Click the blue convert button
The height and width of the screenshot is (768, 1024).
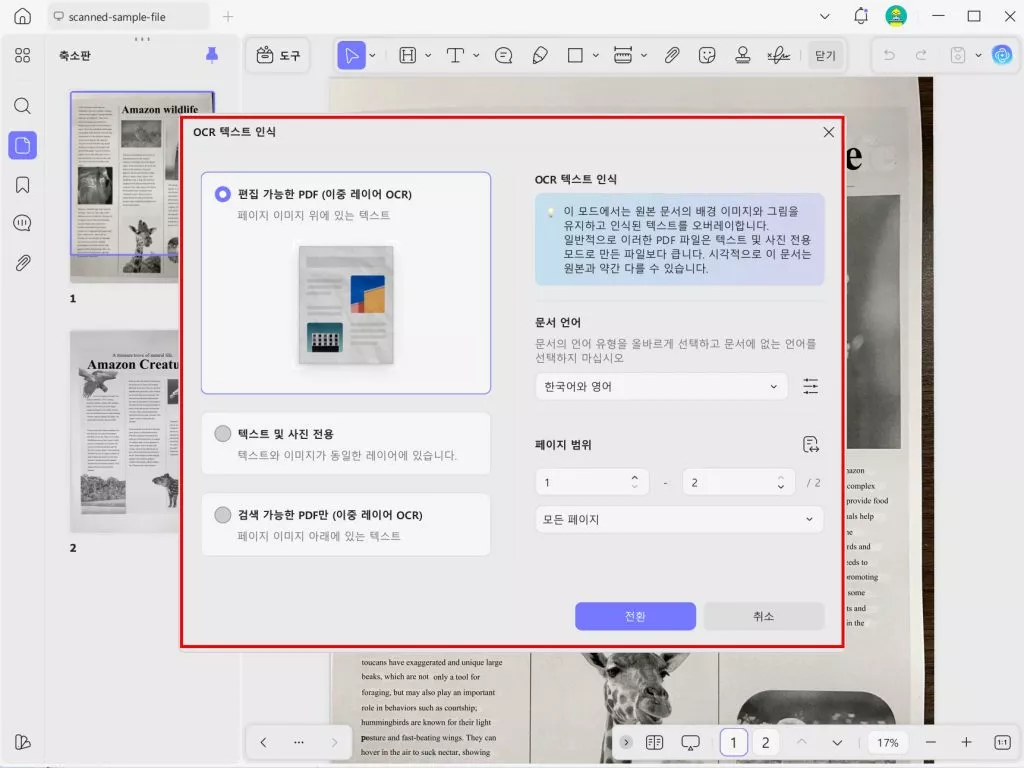click(x=635, y=616)
